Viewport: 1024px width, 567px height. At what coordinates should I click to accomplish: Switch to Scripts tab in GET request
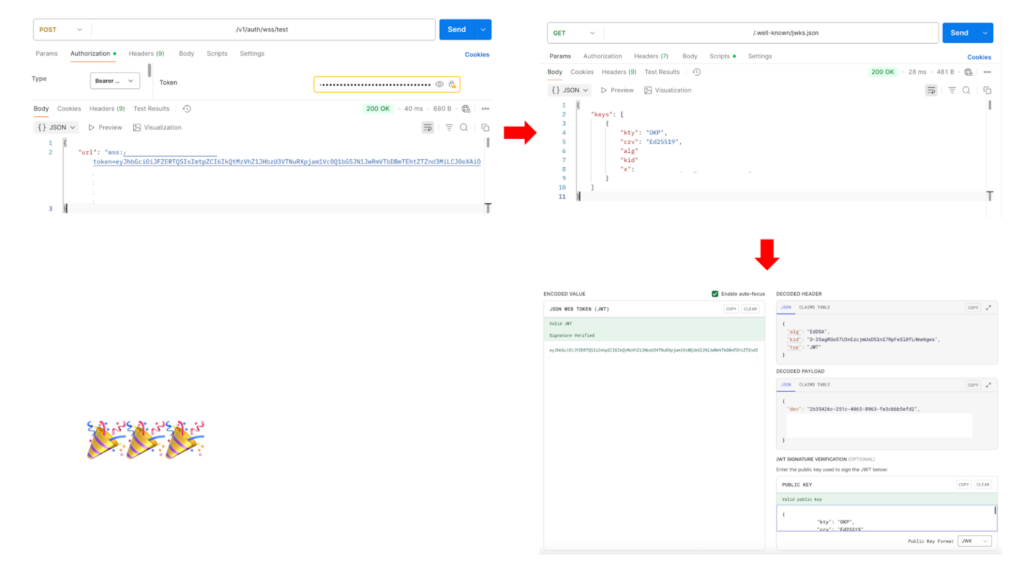(x=720, y=56)
